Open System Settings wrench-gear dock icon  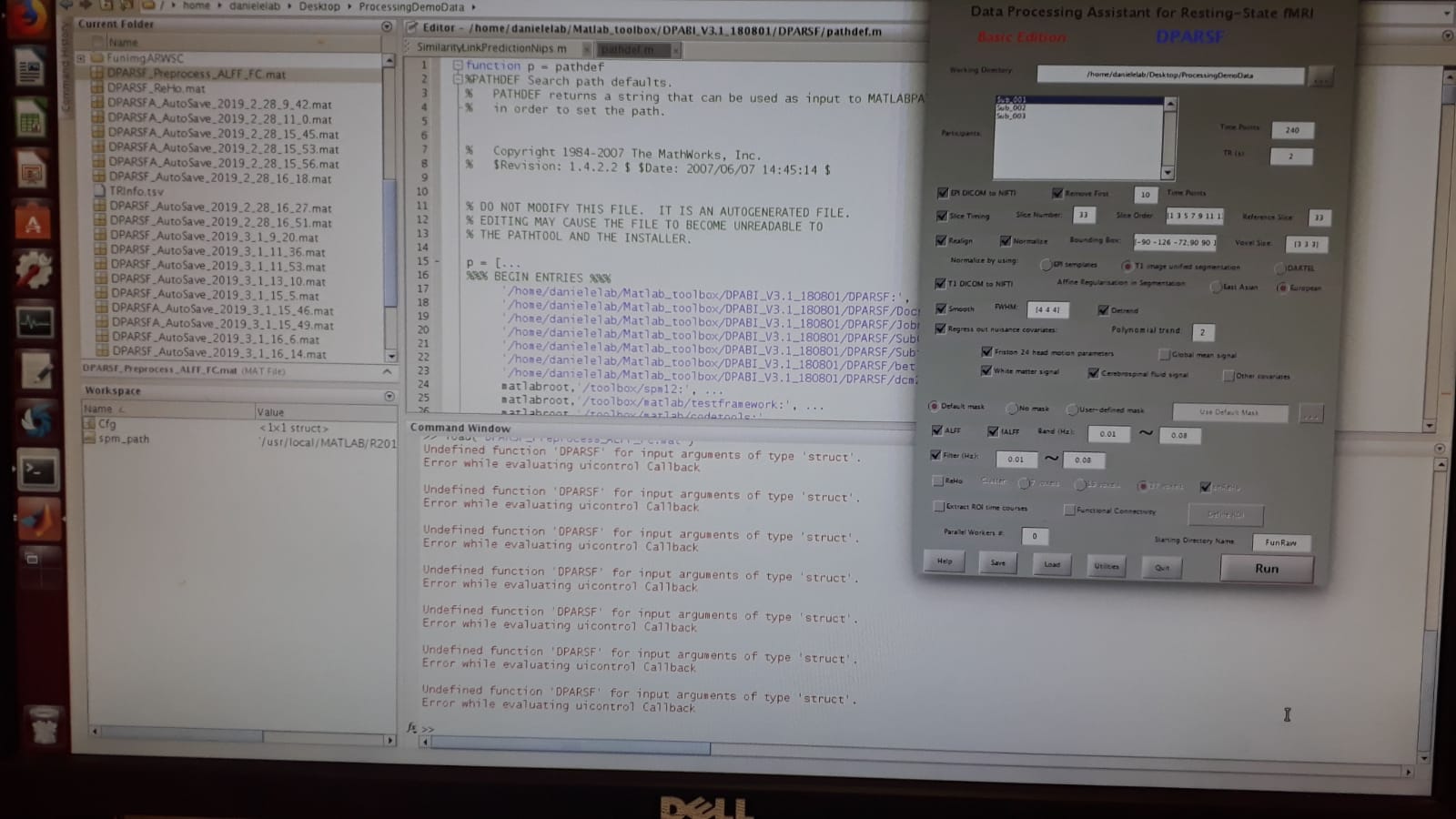(x=34, y=271)
